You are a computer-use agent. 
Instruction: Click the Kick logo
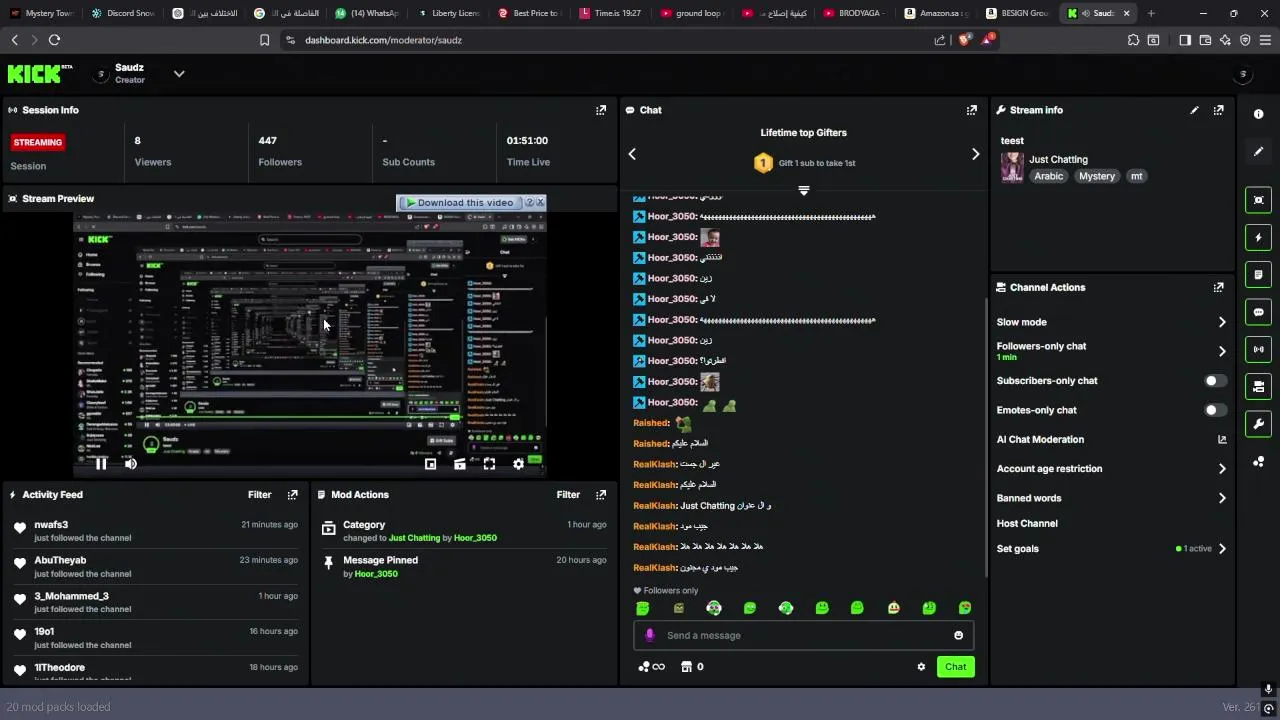[x=40, y=74]
